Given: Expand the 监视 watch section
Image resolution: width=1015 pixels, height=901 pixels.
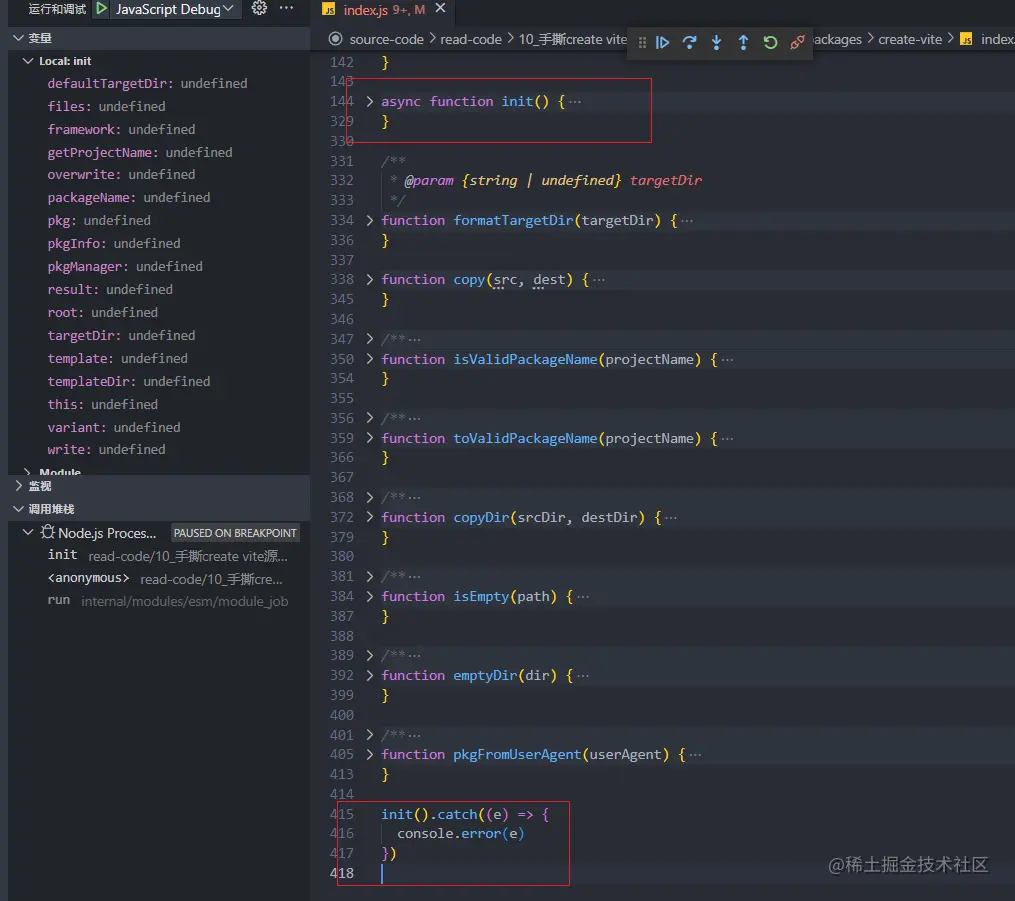Looking at the screenshot, I should click(19, 486).
